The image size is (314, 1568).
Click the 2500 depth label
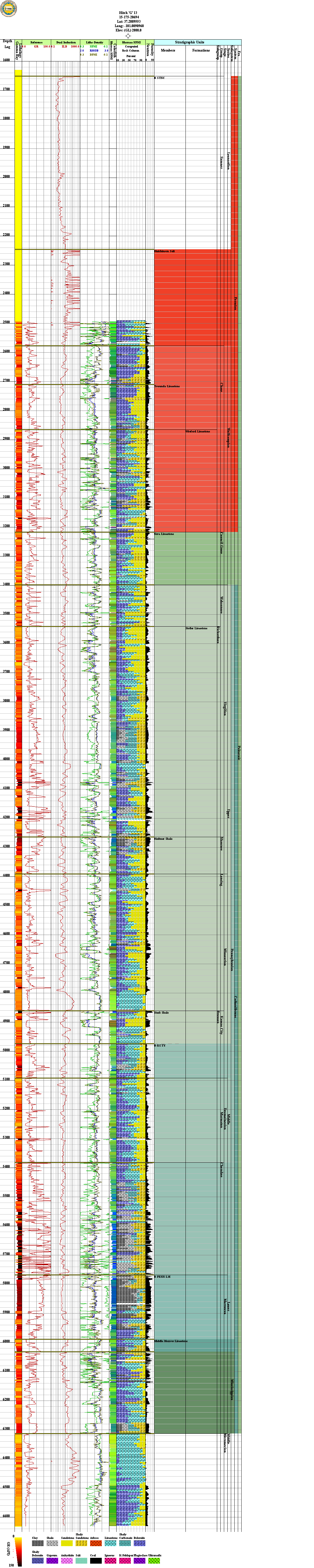click(6, 322)
